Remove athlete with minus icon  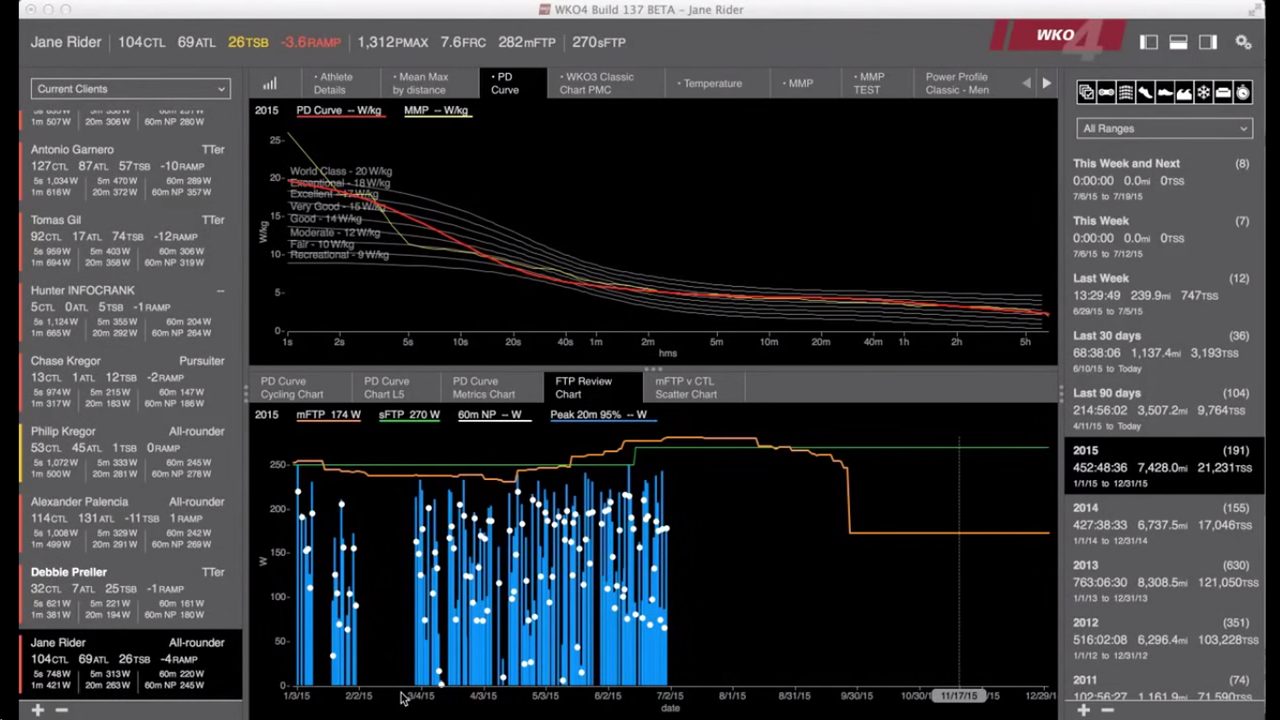click(61, 710)
